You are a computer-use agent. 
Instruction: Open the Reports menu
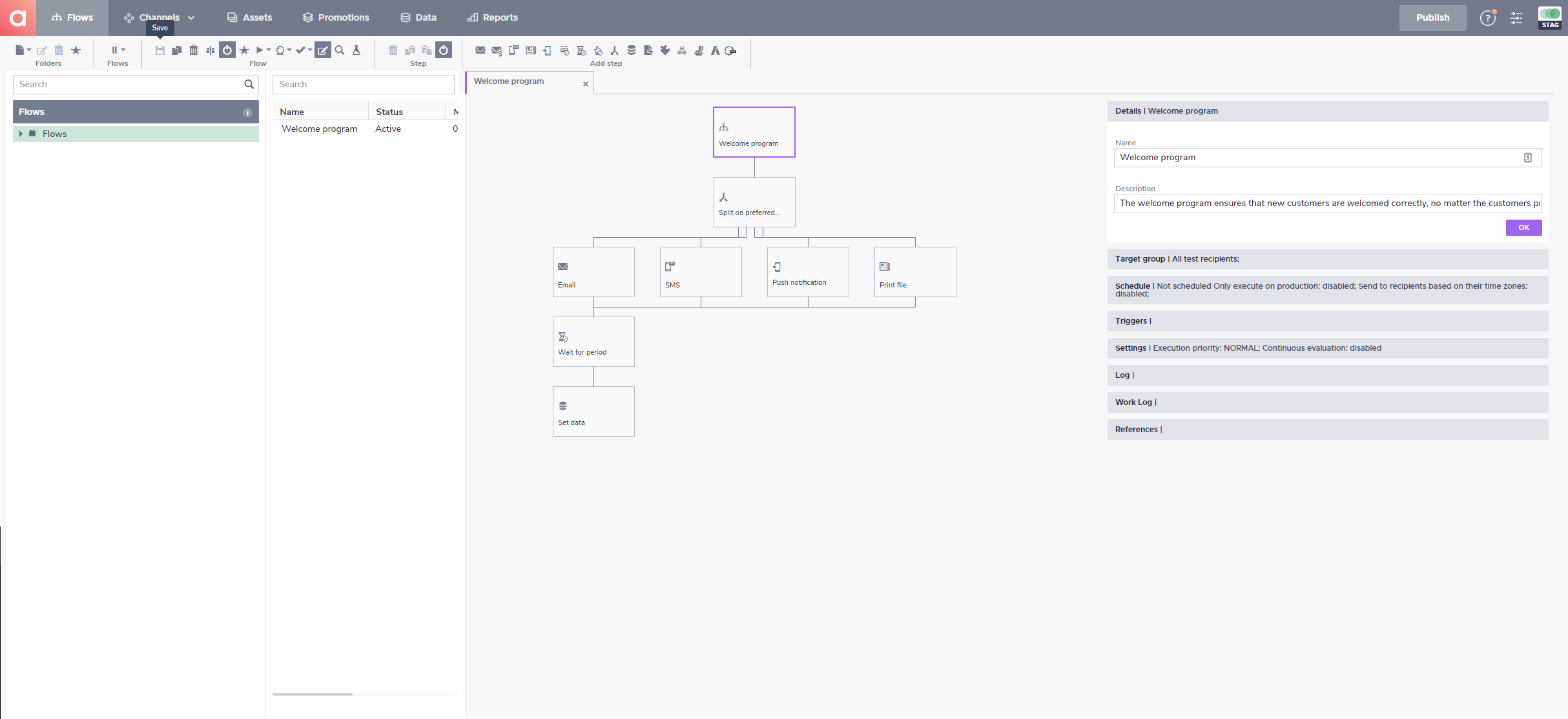[493, 17]
